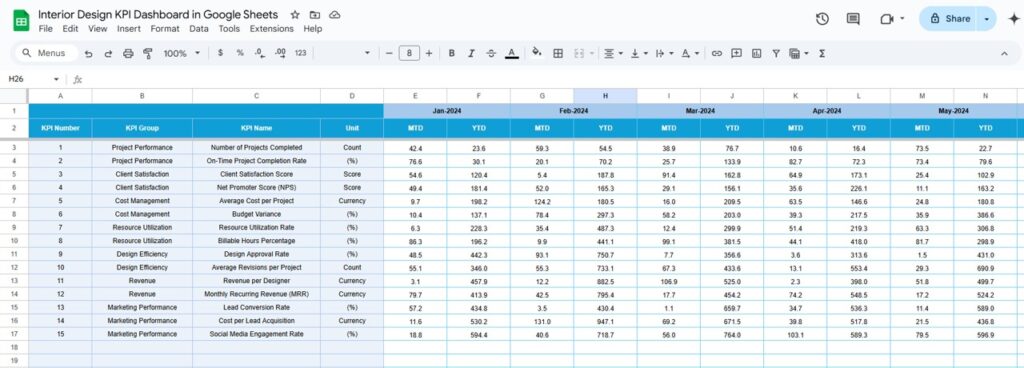Open the Extensions menu
Image resolution: width=1024 pixels, height=368 pixels.
[272, 29]
